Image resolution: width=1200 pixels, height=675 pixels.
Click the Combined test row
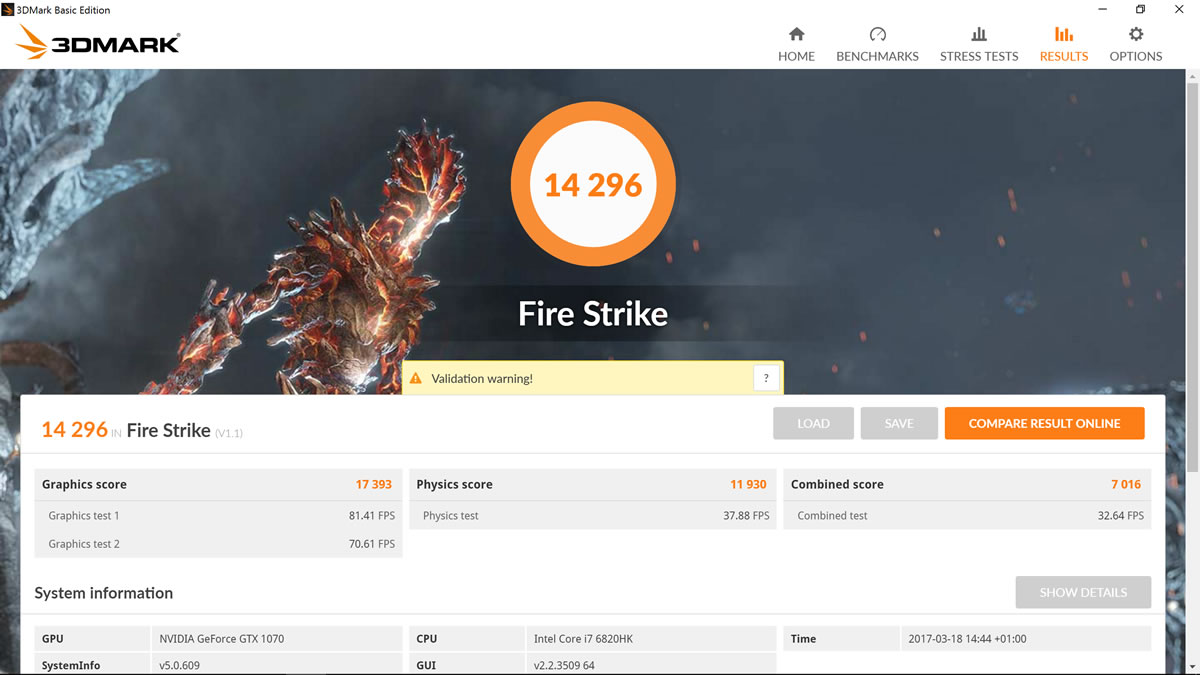pos(967,516)
